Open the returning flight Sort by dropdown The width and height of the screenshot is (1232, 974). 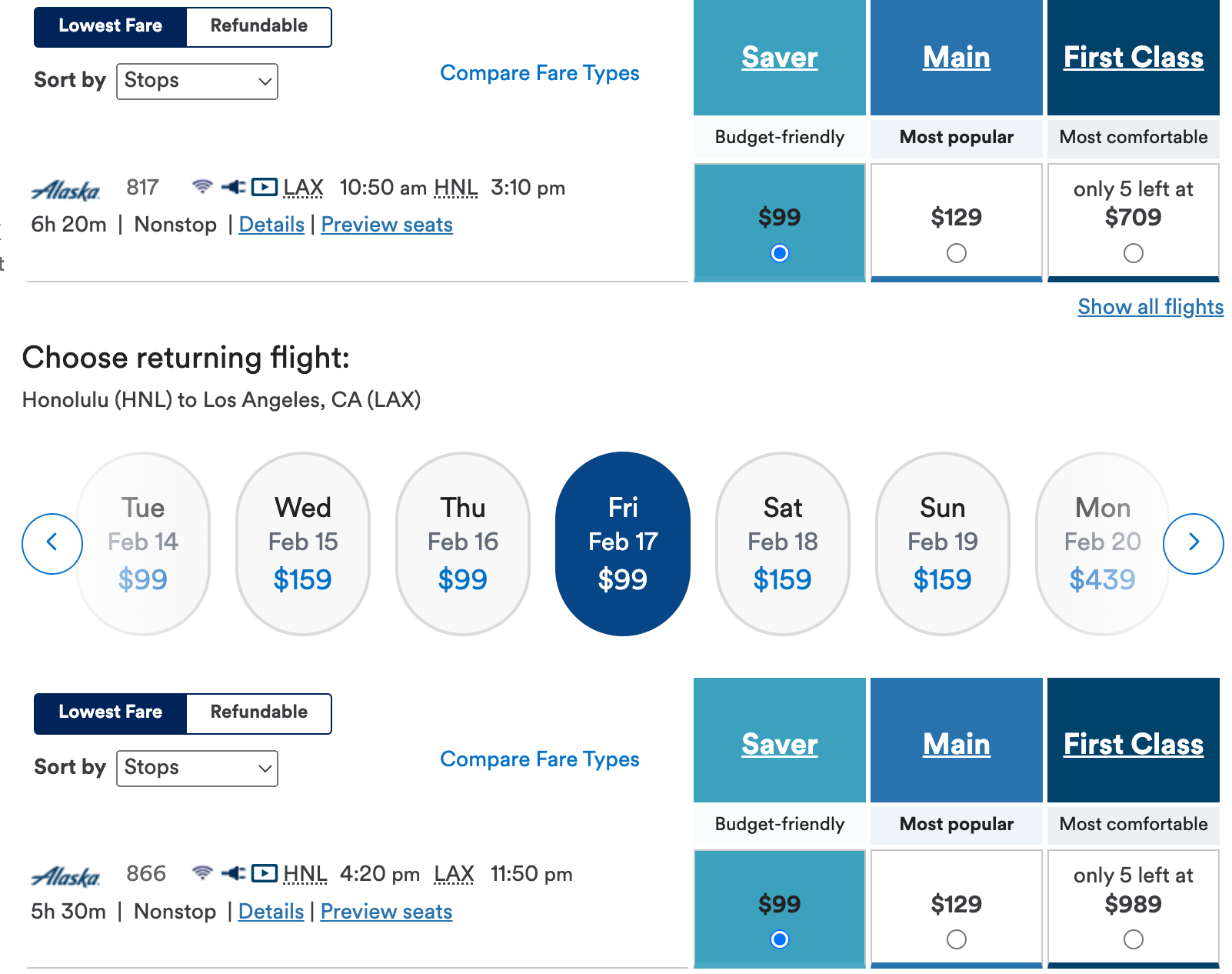(x=197, y=768)
